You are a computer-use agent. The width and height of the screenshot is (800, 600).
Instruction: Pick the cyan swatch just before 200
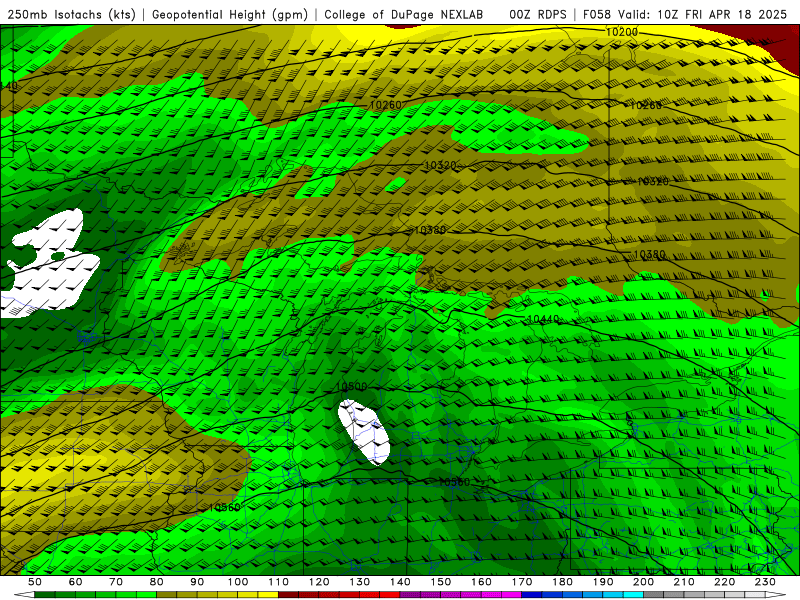point(633,595)
